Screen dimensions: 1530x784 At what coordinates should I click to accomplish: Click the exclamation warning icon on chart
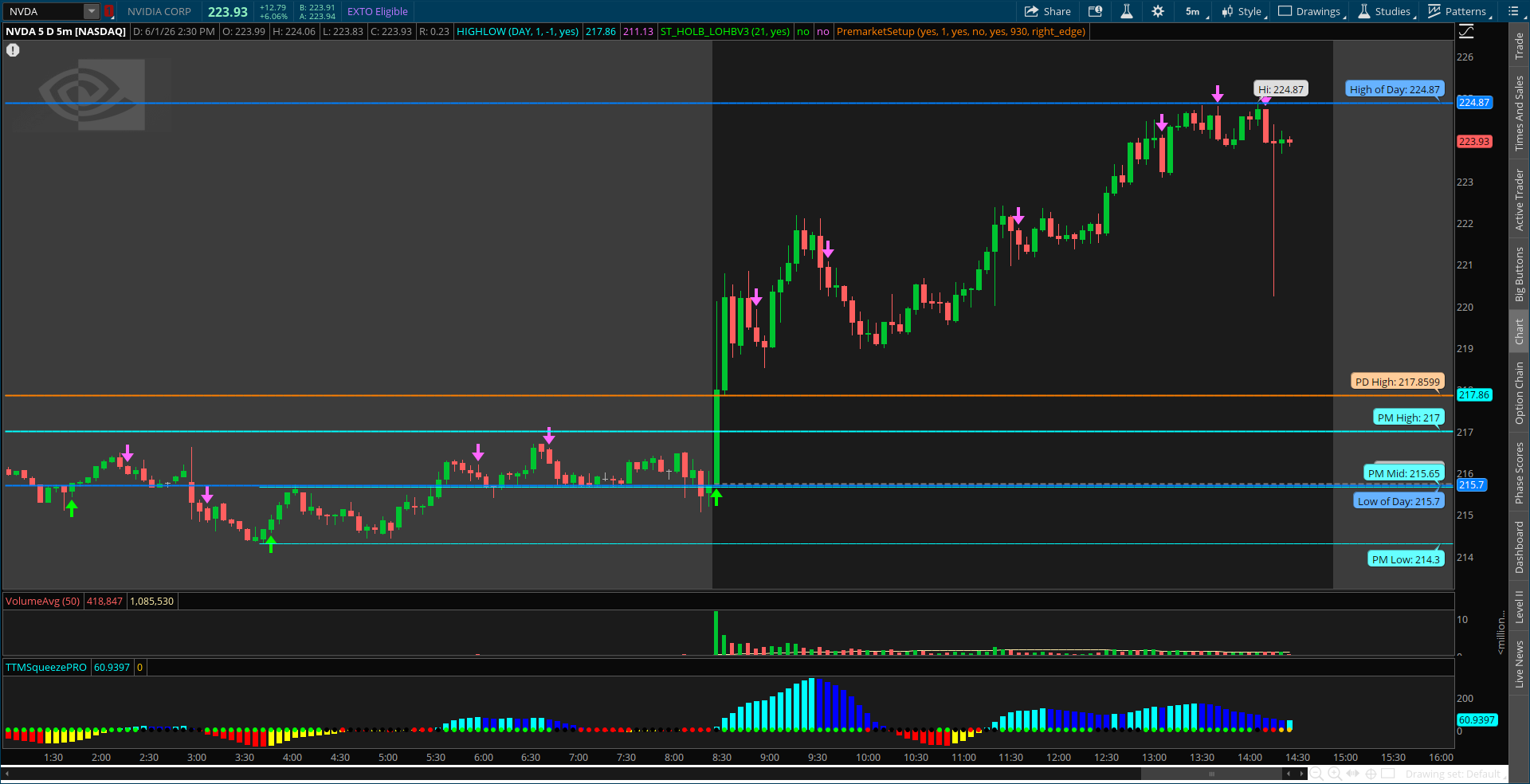click(x=13, y=50)
